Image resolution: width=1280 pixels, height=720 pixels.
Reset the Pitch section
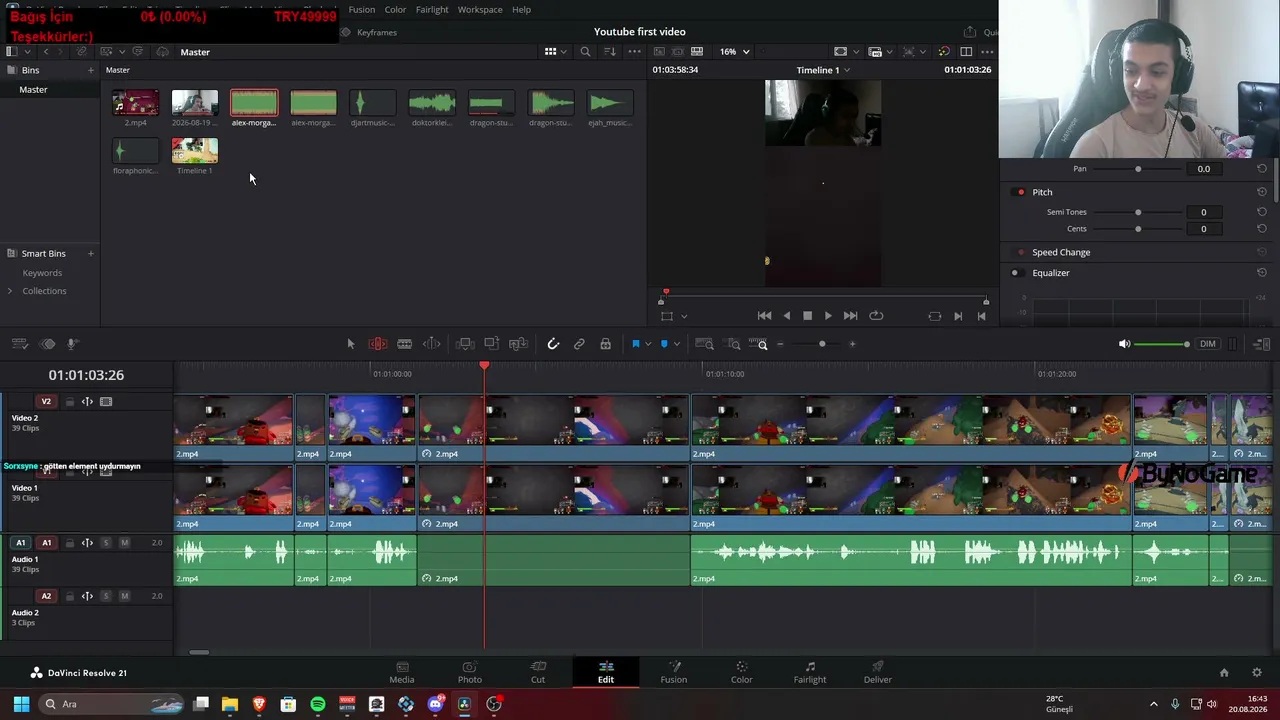(1262, 192)
